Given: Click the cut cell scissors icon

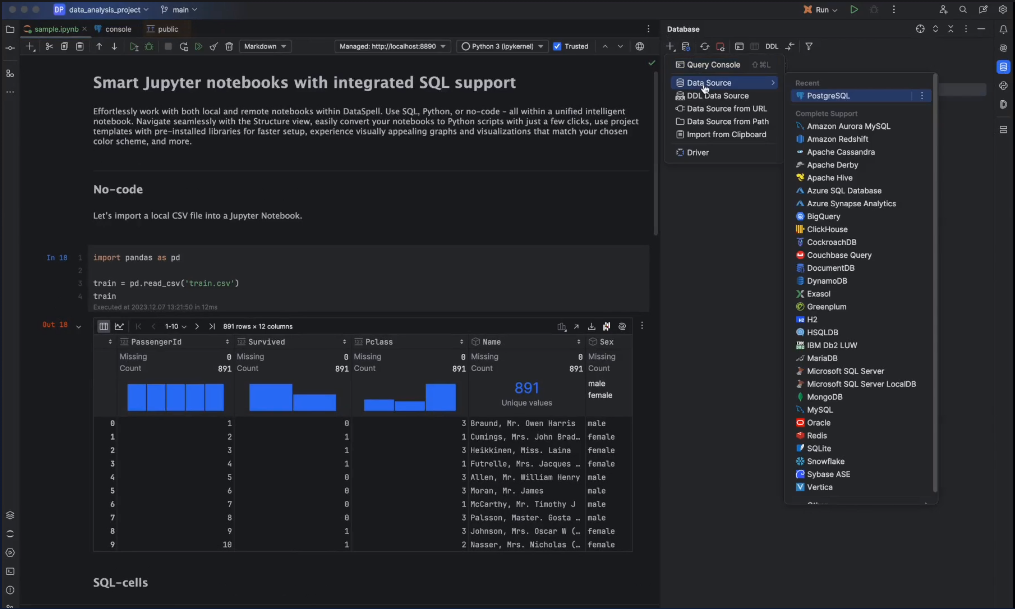Looking at the screenshot, I should click(49, 47).
